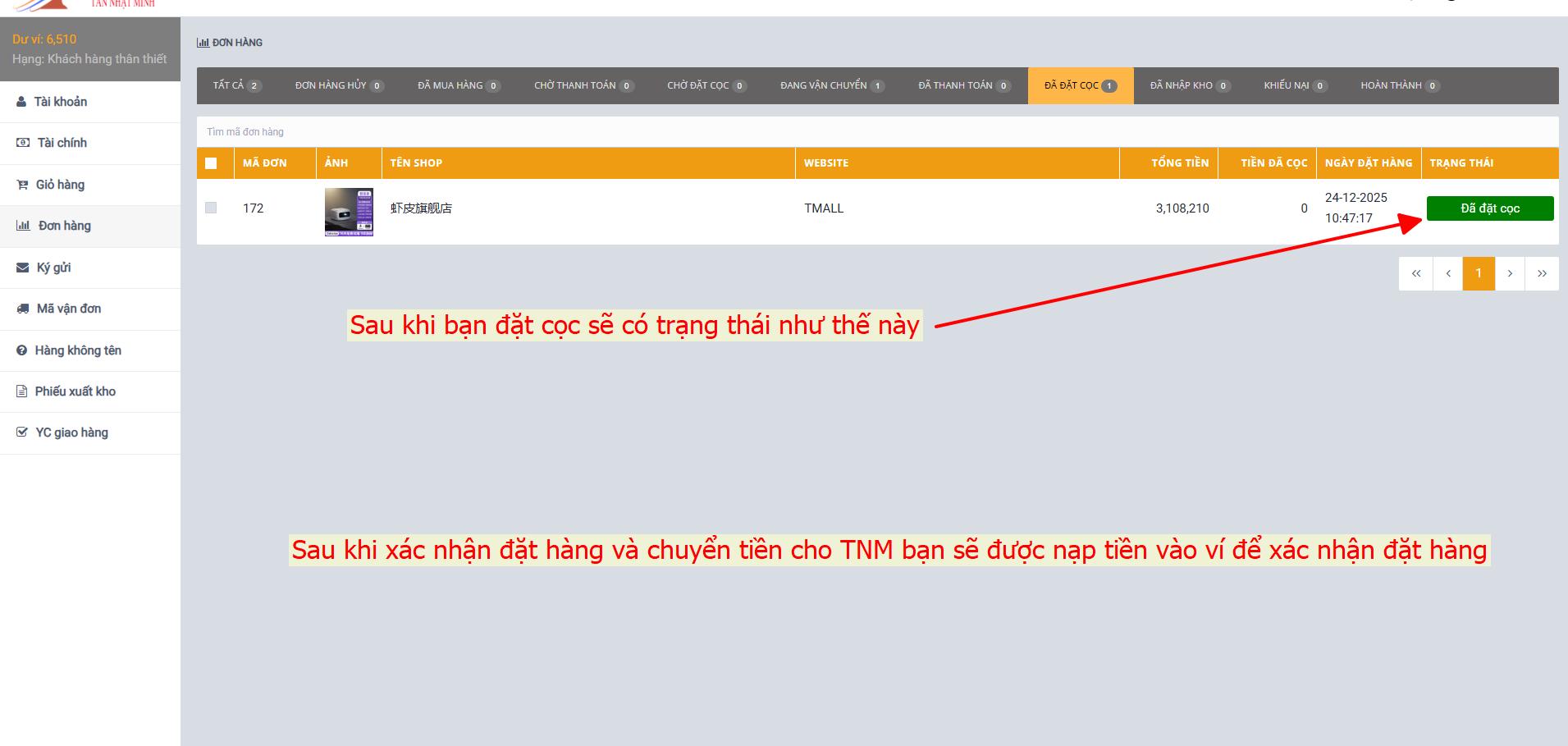Check the checkbox for order 172
Viewport: 1568px width, 746px height.
click(211, 208)
